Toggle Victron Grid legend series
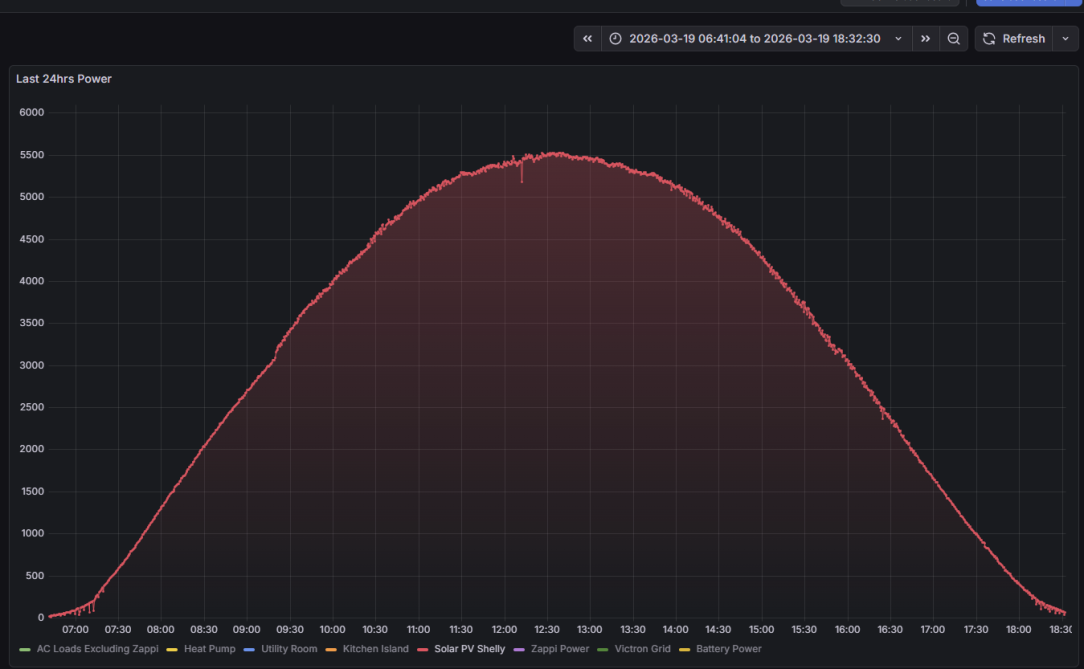 642,649
